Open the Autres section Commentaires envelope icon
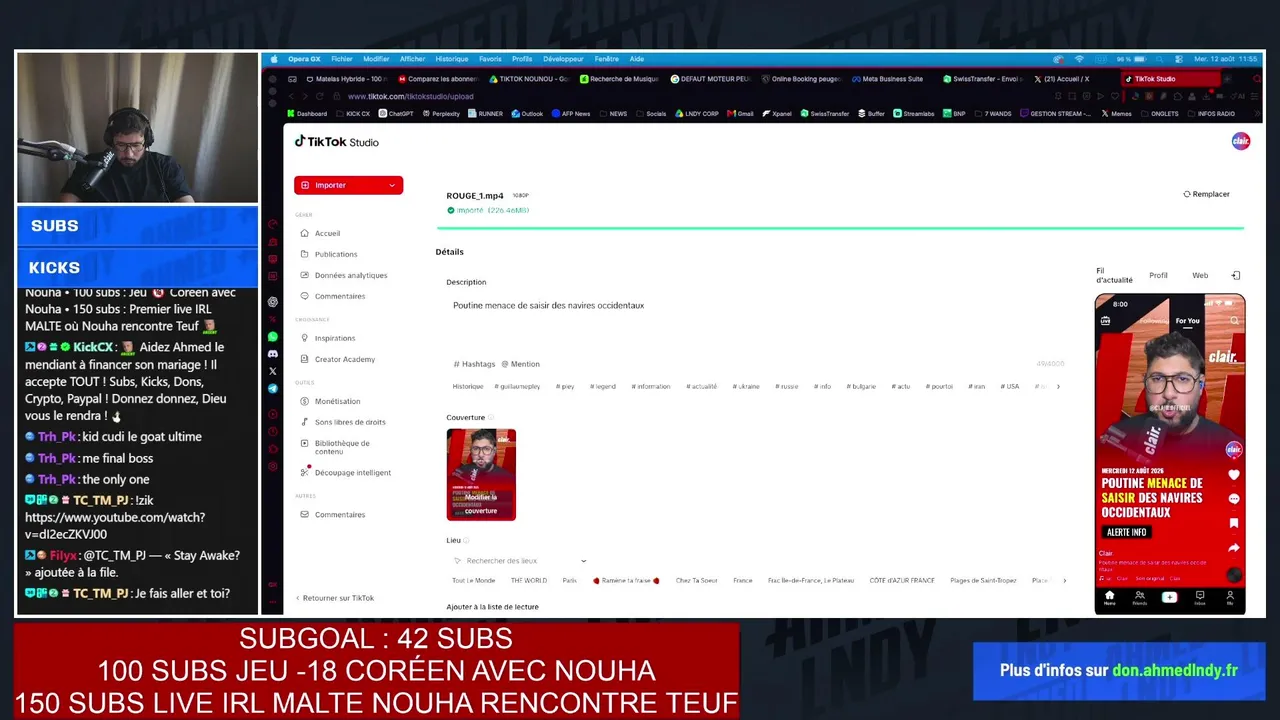This screenshot has height=720, width=1280. [305, 514]
